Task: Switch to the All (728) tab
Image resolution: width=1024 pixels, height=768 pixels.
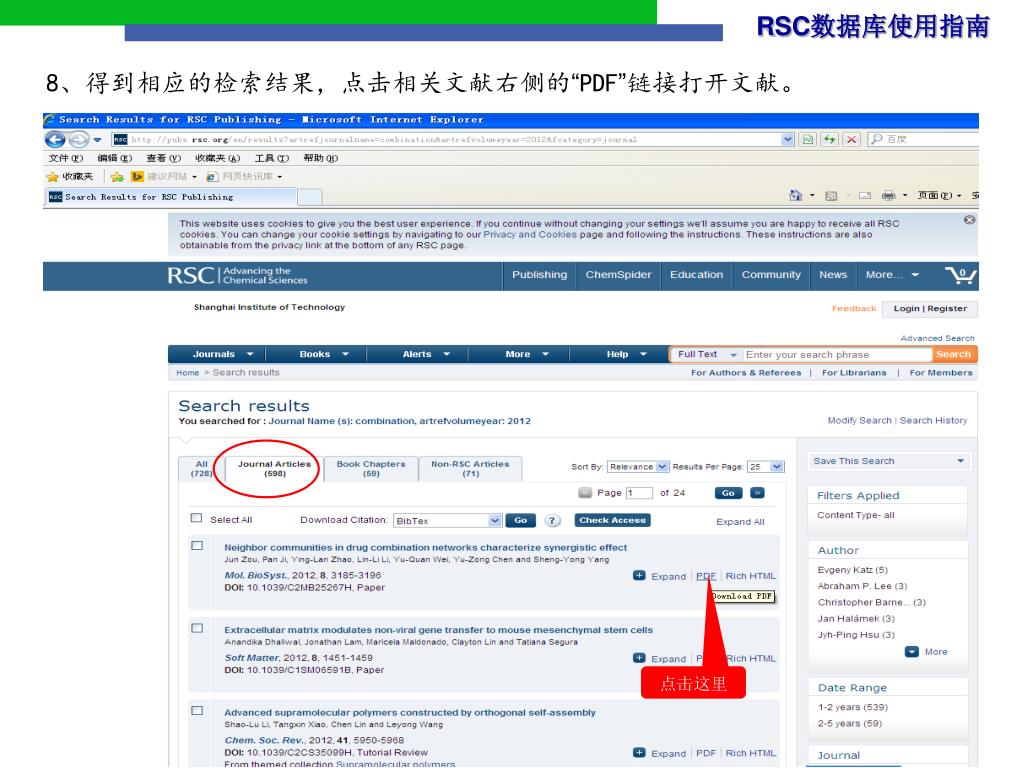Action: point(201,469)
